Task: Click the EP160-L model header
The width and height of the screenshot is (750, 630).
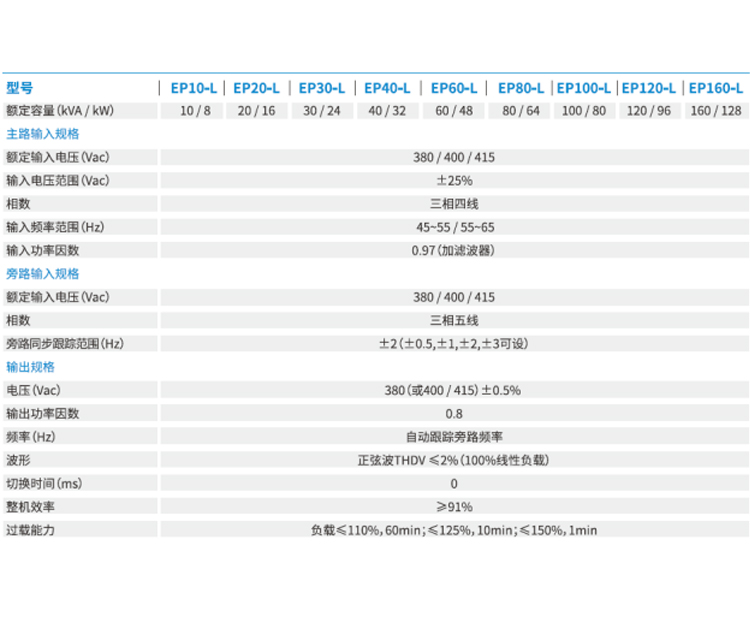Action: coord(716,88)
